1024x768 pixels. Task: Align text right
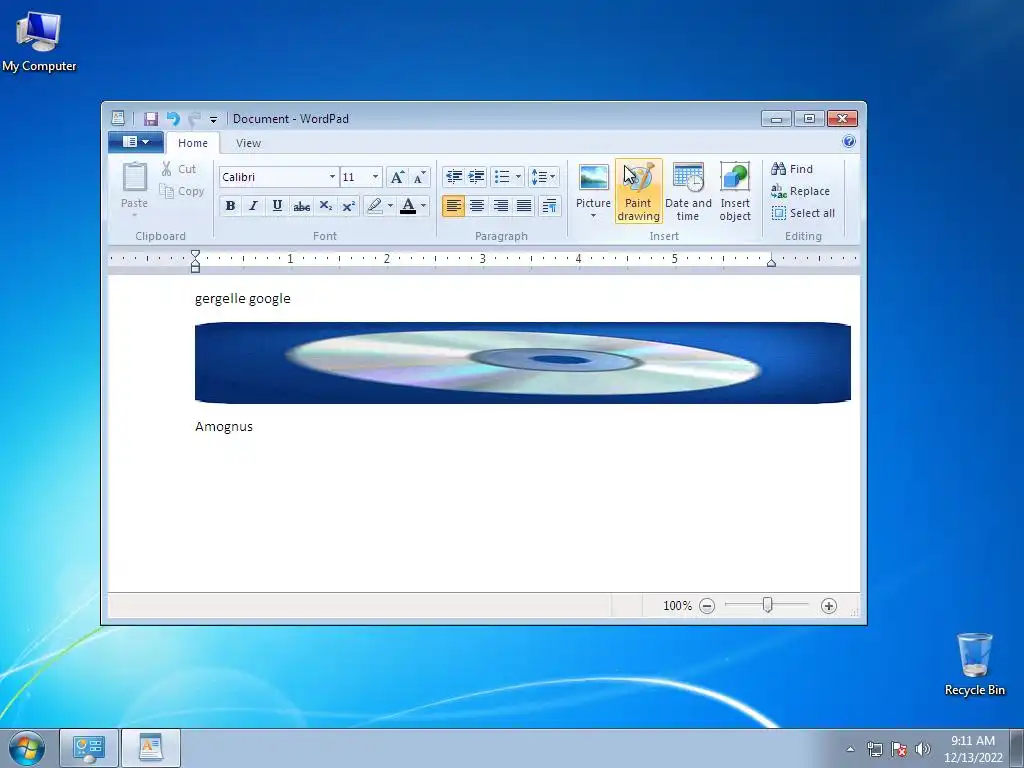501,206
